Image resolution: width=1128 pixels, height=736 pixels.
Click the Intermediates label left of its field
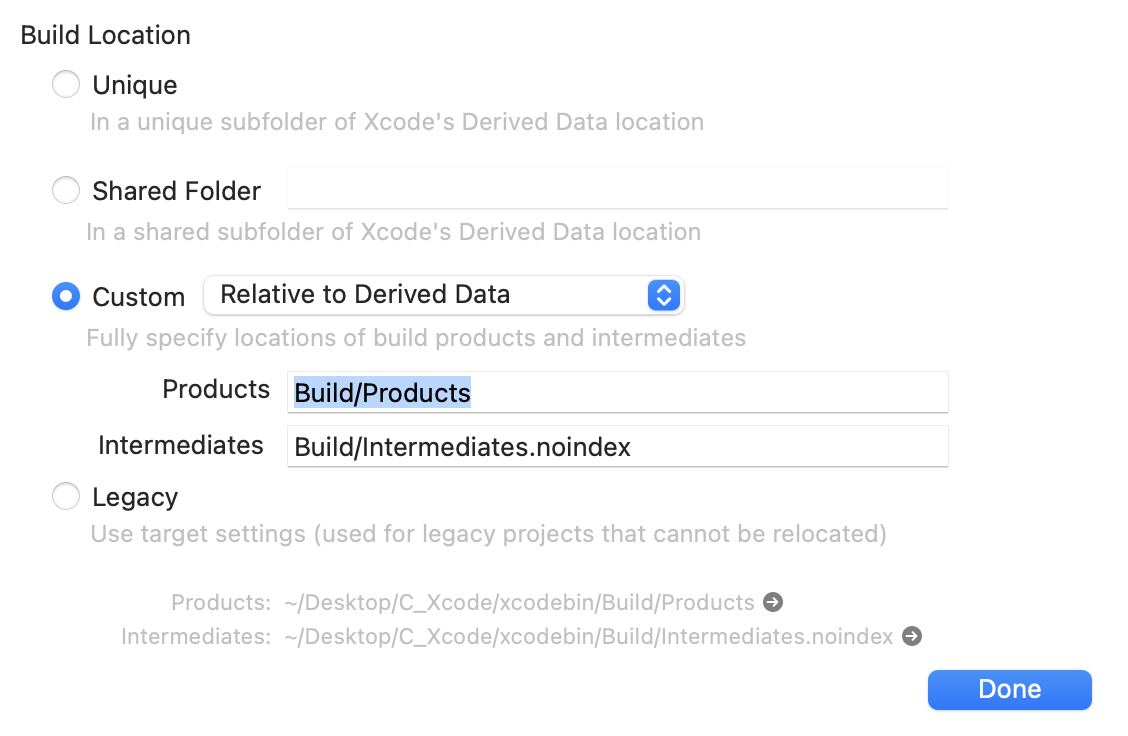(180, 445)
